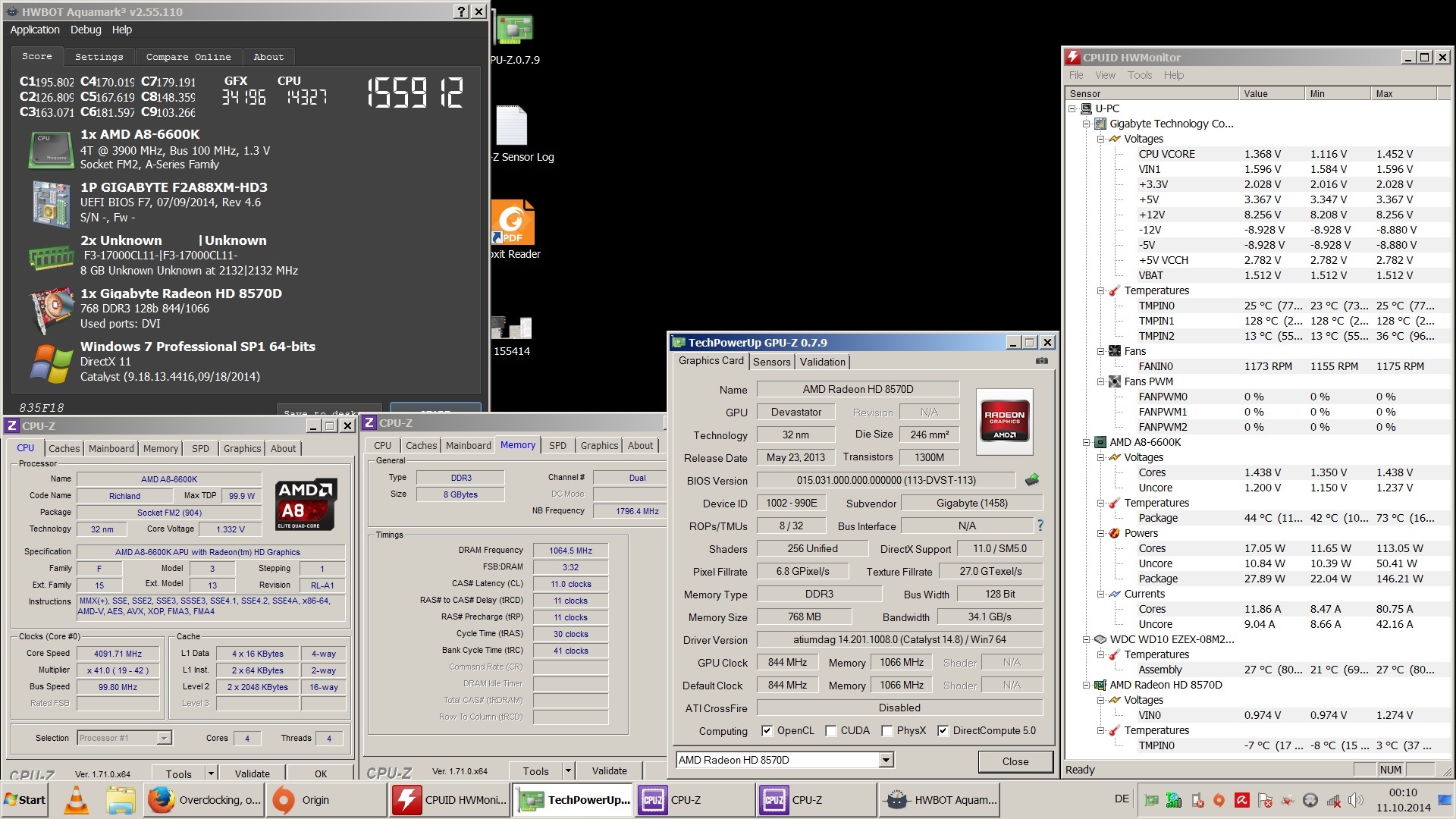1456x819 pixels.
Task: Toggle the OpenCL checkbox in GPU-Z
Action: pyautogui.click(x=767, y=730)
